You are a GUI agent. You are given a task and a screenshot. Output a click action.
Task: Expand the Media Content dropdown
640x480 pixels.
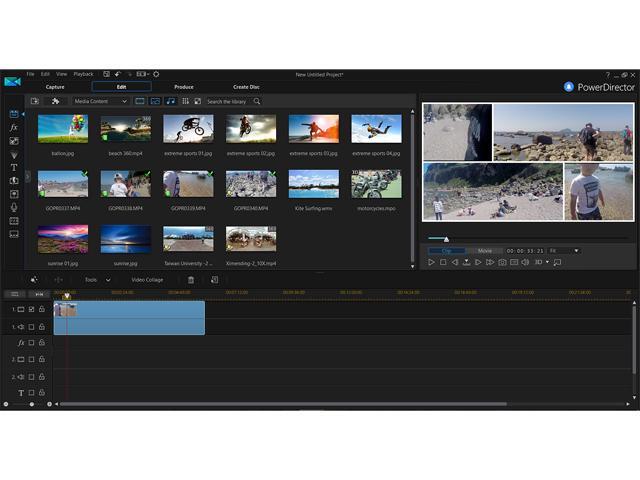point(101,101)
